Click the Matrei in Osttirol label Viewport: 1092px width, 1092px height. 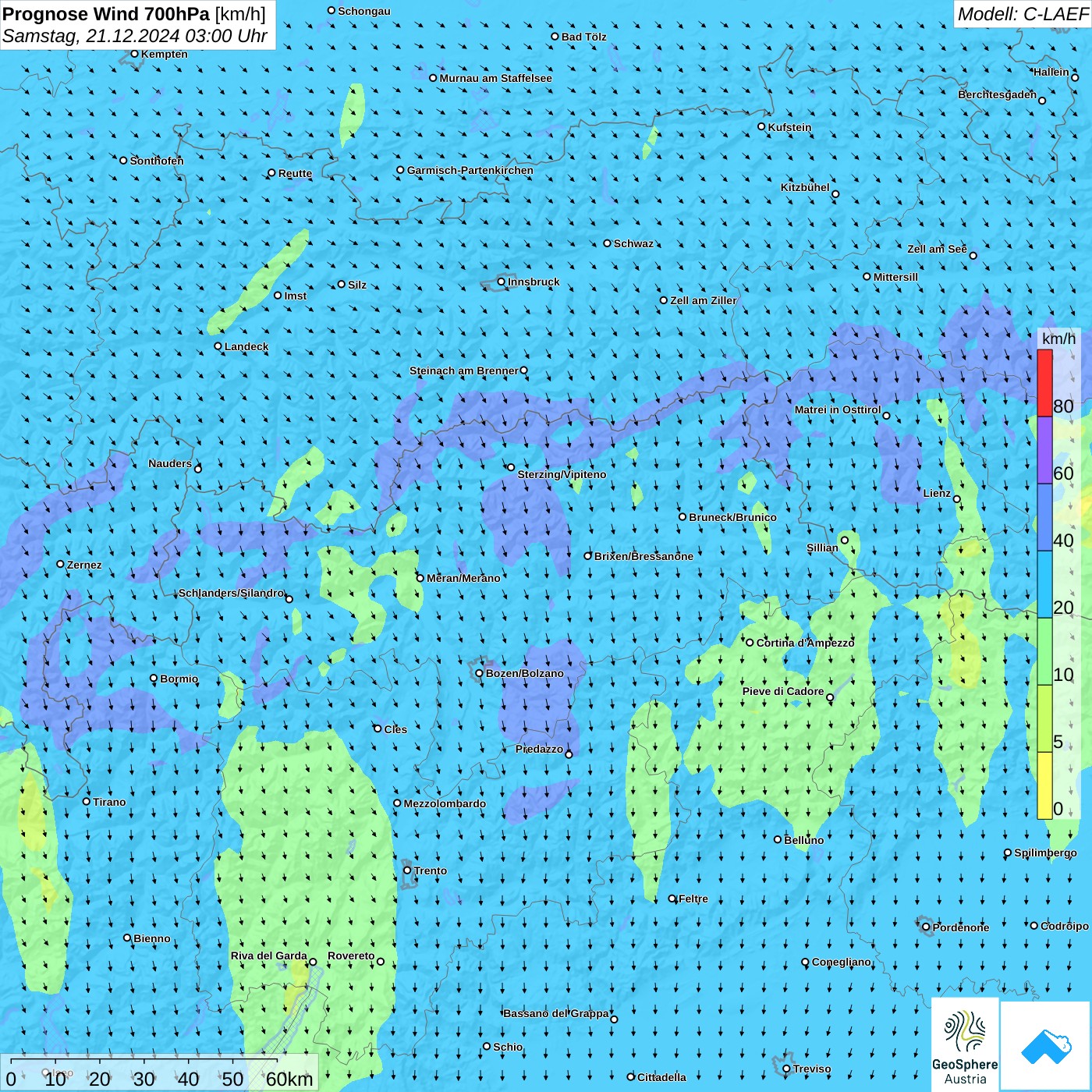pos(838,409)
